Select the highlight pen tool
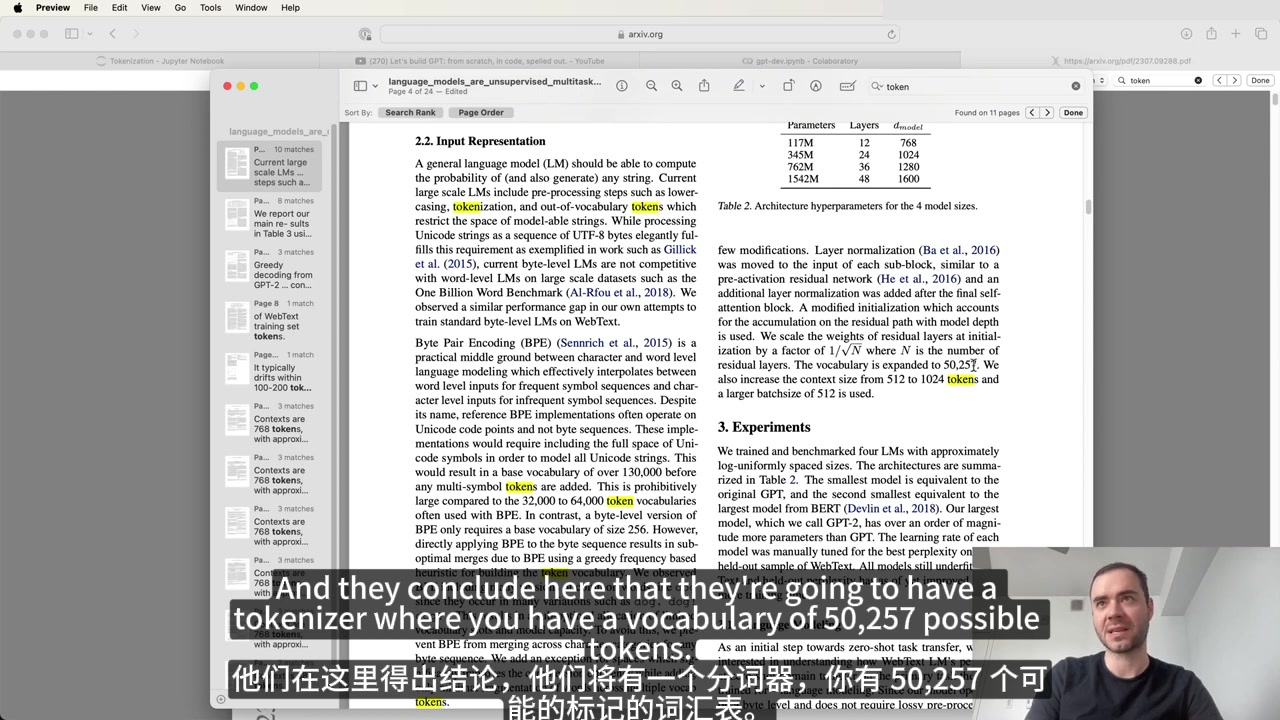Image resolution: width=1280 pixels, height=720 pixels. (739, 86)
